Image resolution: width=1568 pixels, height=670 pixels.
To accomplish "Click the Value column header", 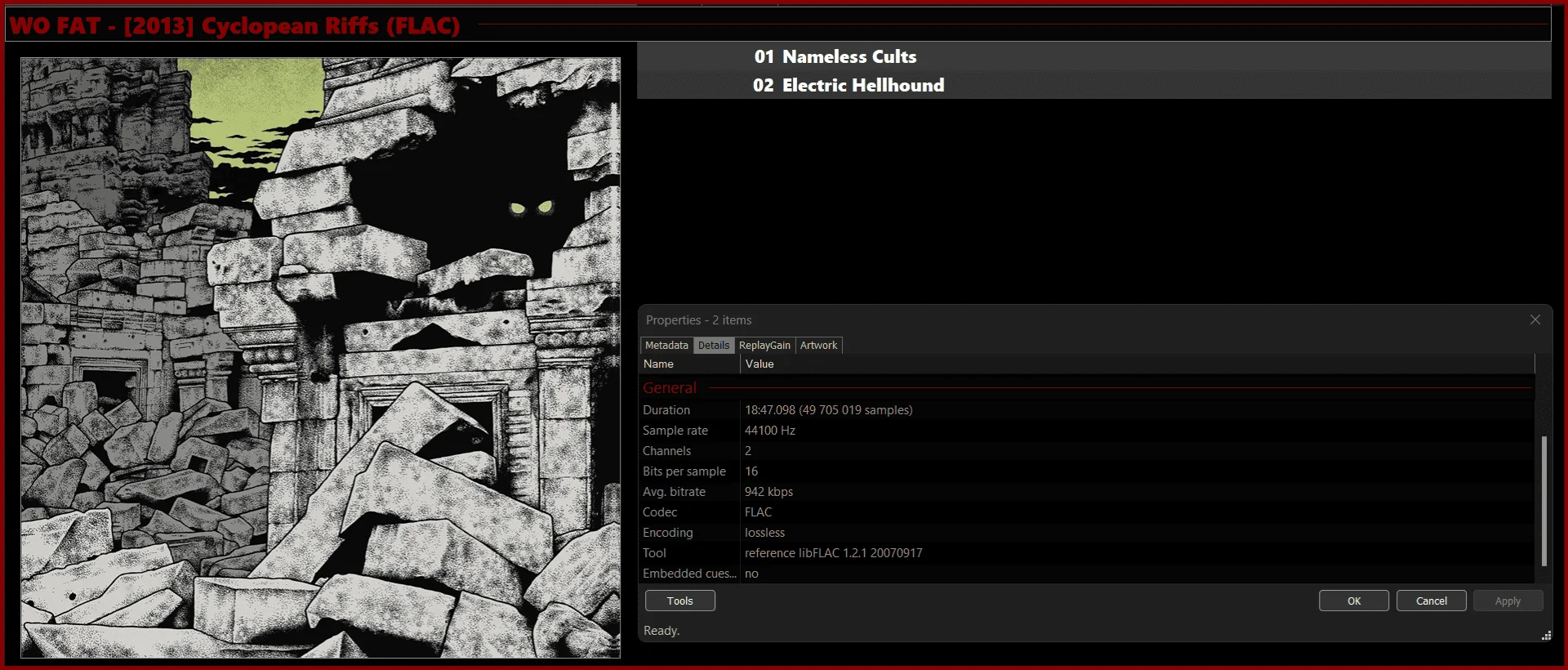I will coord(1137,364).
